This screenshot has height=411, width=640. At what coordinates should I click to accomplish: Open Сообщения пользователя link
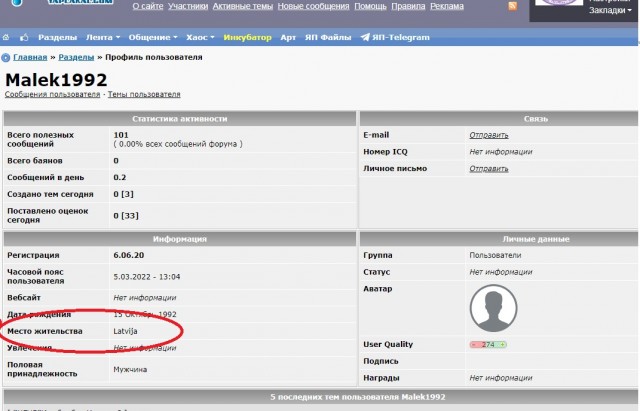[52, 94]
